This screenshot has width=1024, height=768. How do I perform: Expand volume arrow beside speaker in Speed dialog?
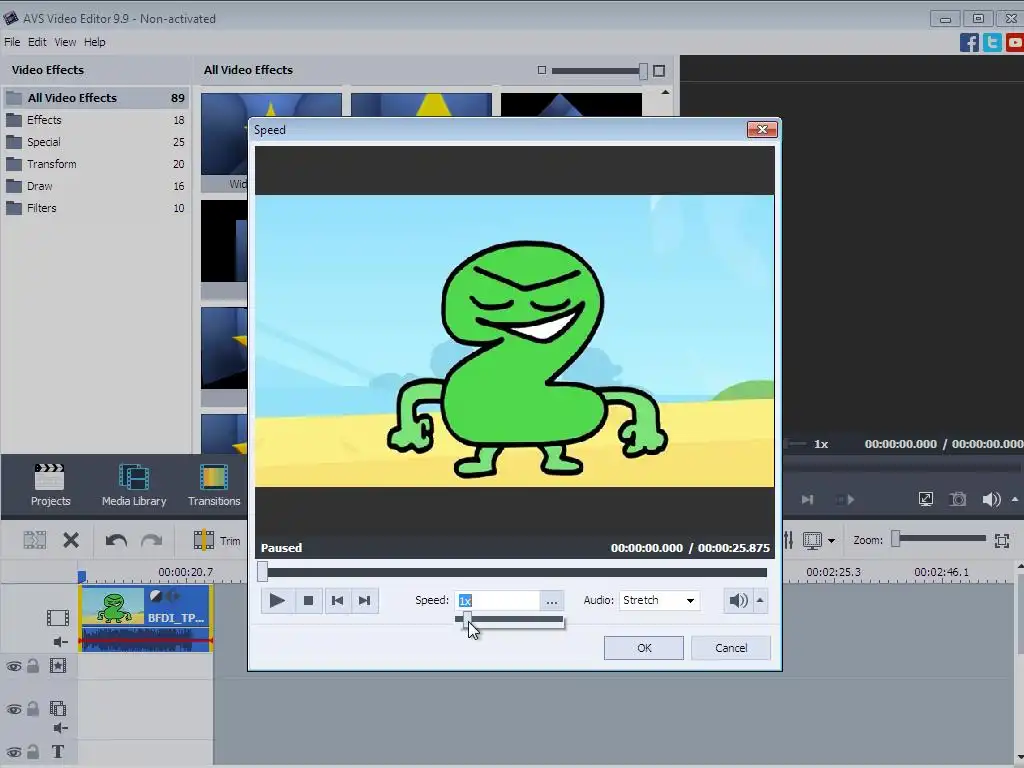click(x=760, y=600)
